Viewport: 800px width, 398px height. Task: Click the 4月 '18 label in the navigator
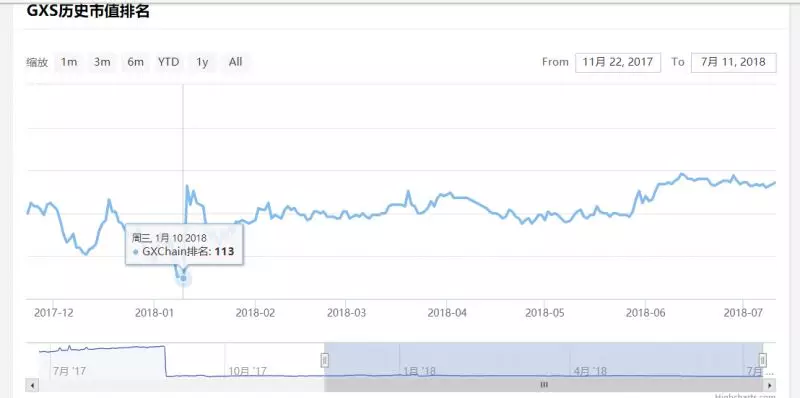tap(590, 371)
